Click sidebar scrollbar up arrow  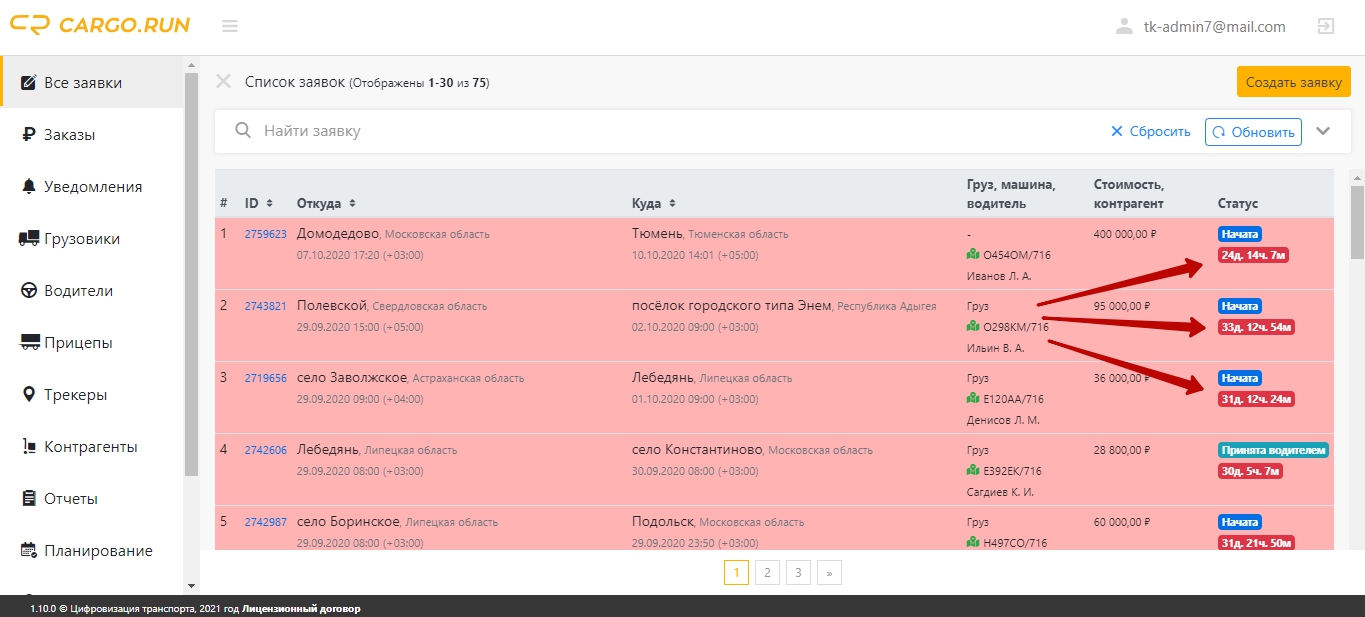click(x=192, y=65)
